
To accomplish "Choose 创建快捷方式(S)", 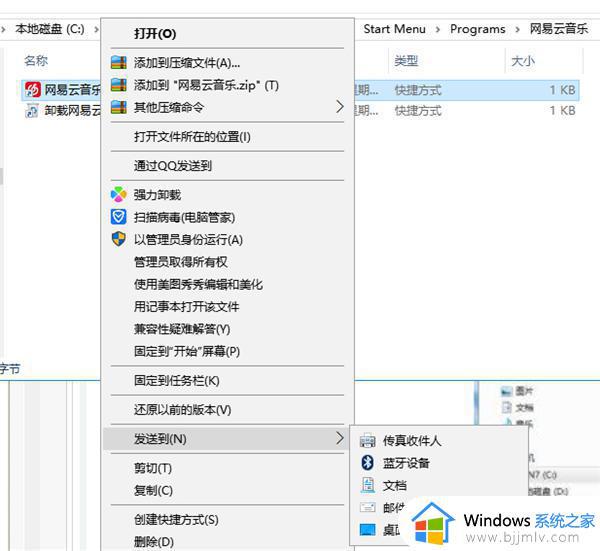I will [176, 520].
